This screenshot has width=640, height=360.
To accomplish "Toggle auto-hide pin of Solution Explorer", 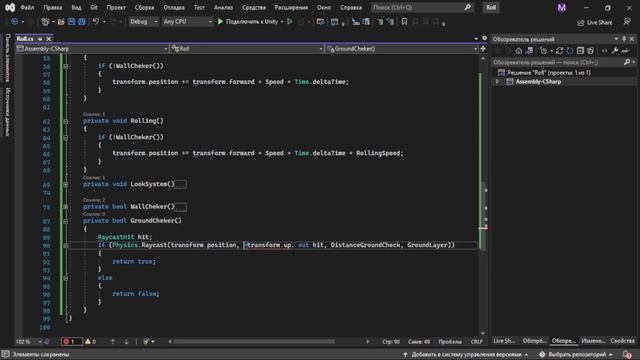I will [x=624, y=39].
